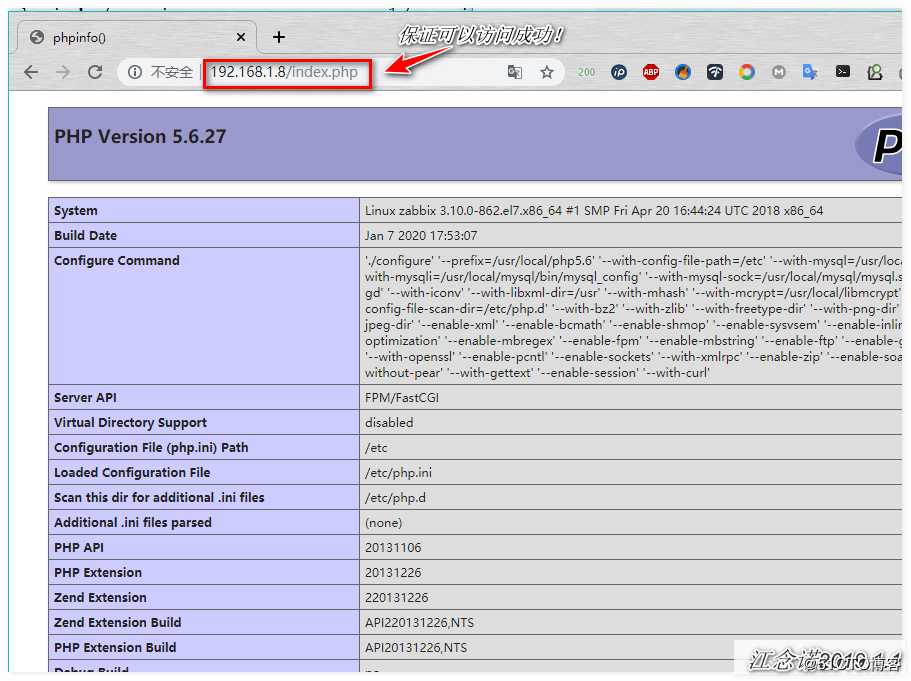Select the FPM/FastCGI Server API value

click(401, 398)
